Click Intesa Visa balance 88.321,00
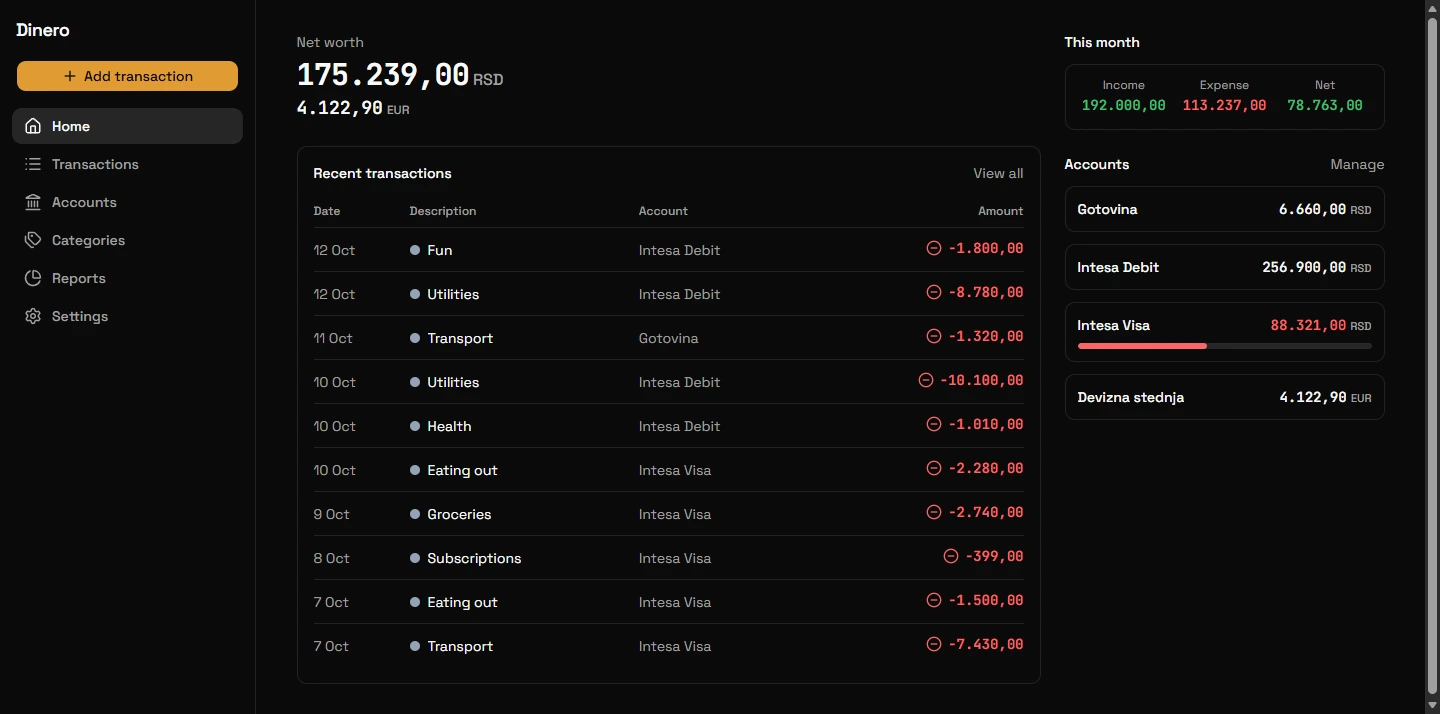Screen dimensions: 1440x714 1308,325
